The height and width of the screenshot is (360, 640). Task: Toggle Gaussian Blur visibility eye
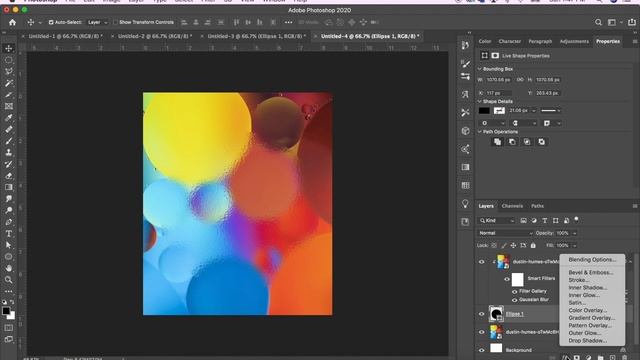tap(514, 300)
